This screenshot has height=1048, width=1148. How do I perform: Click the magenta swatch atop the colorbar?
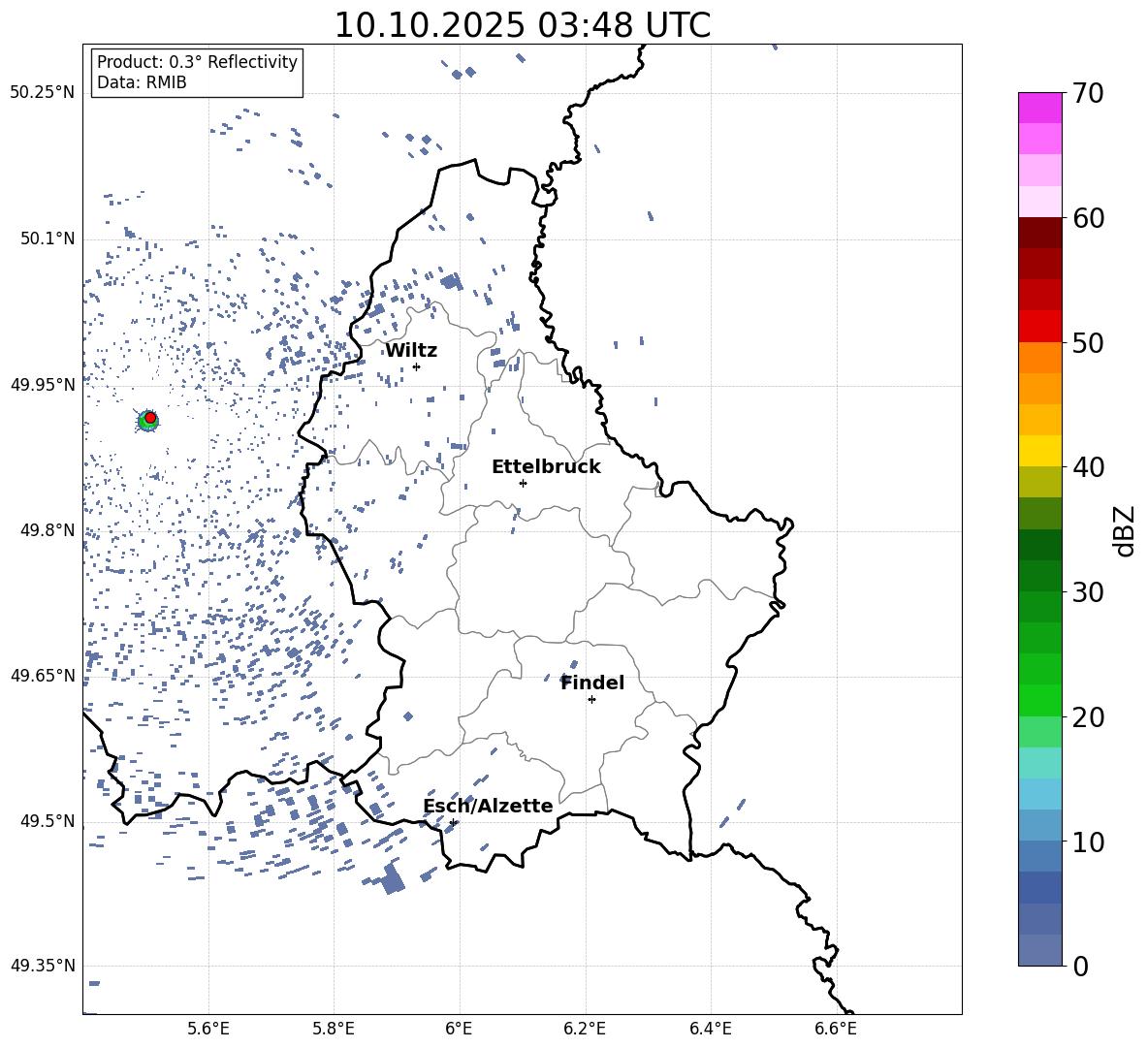coord(1040,109)
